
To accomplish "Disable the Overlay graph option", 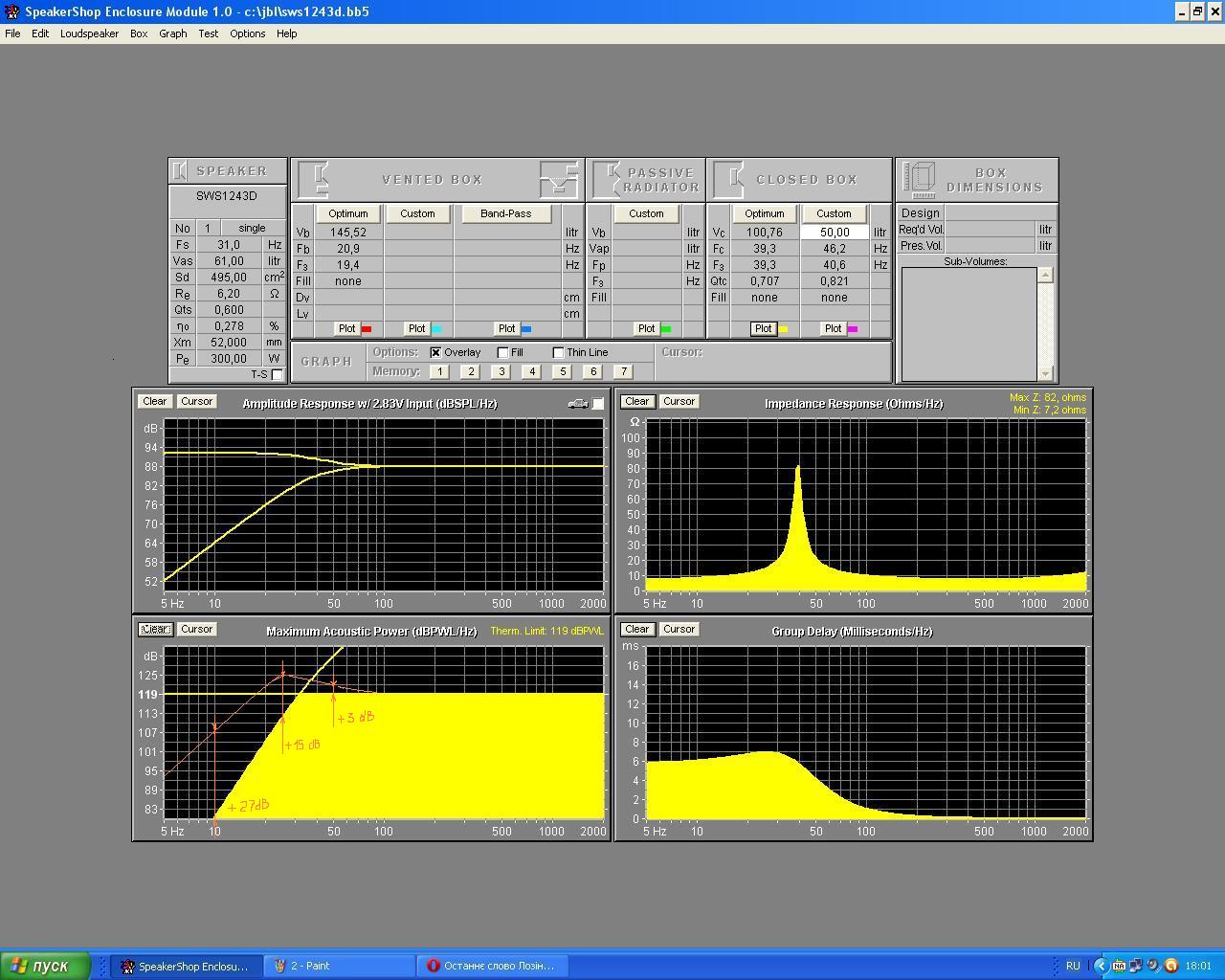I will (436, 352).
